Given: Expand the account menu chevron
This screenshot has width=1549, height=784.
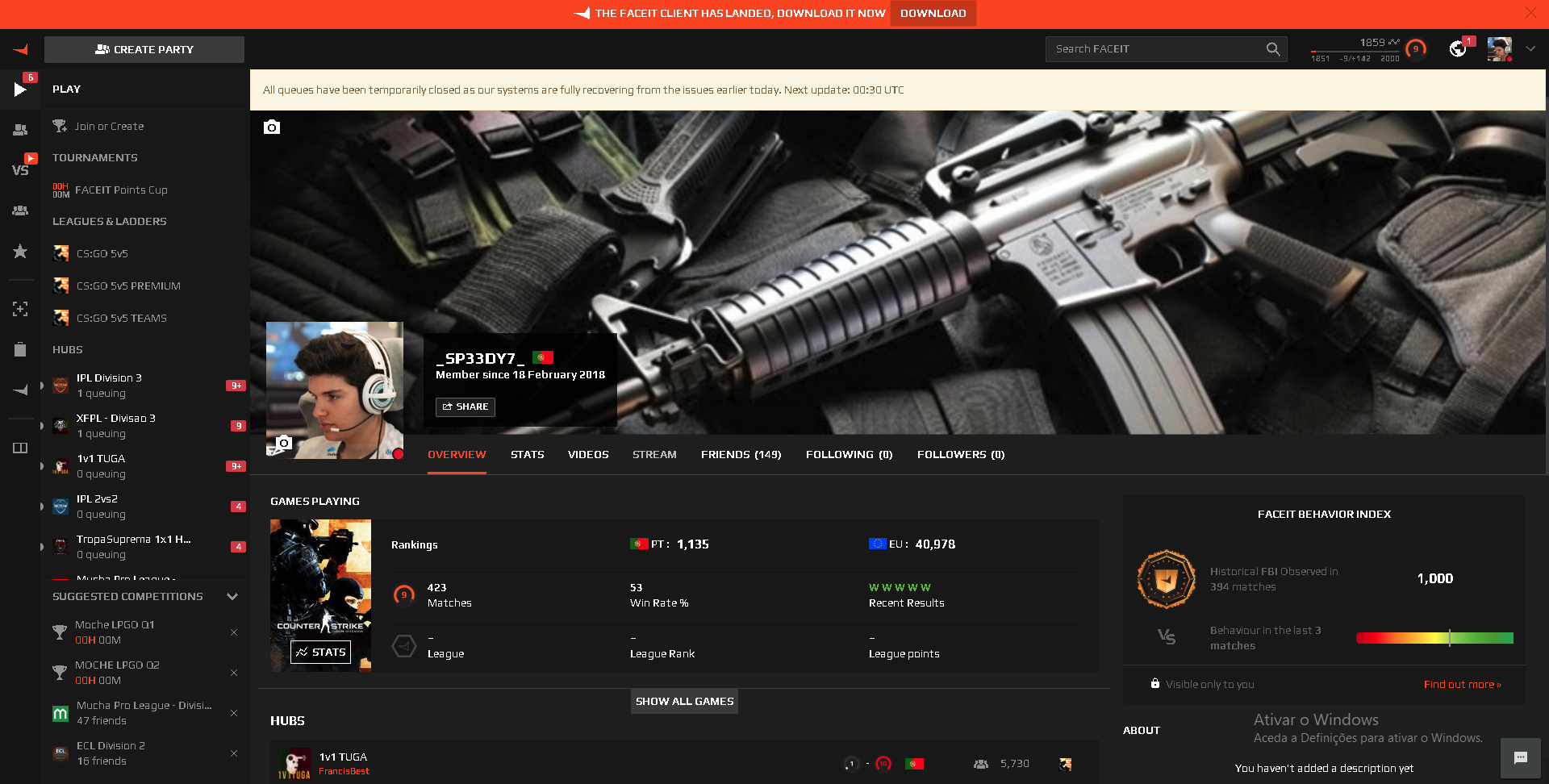Looking at the screenshot, I should (x=1530, y=49).
